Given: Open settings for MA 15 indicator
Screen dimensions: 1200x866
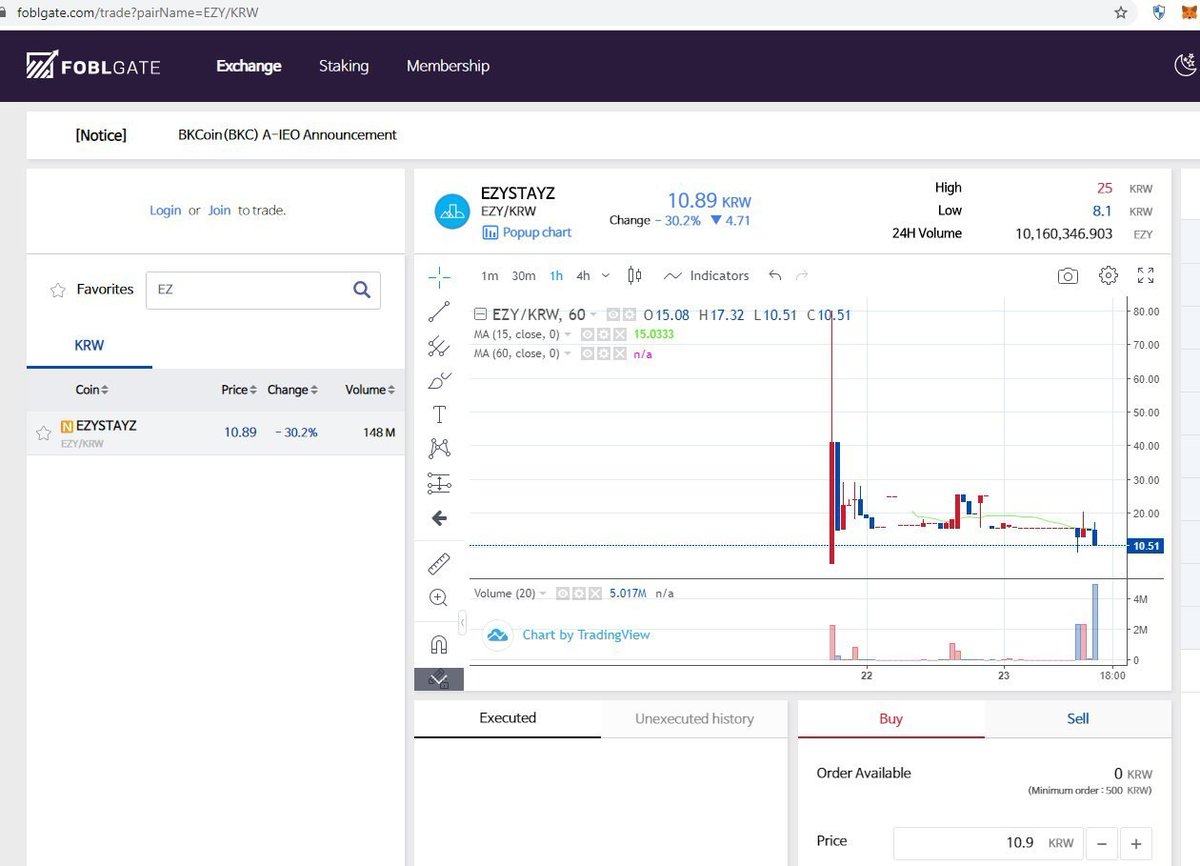Looking at the screenshot, I should (x=603, y=334).
